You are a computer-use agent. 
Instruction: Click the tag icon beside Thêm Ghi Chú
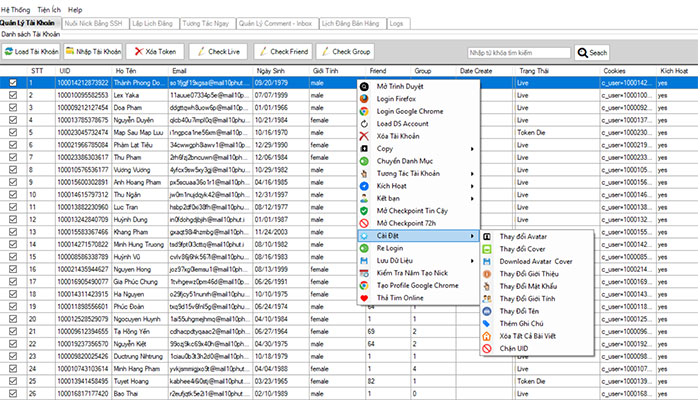(487, 324)
